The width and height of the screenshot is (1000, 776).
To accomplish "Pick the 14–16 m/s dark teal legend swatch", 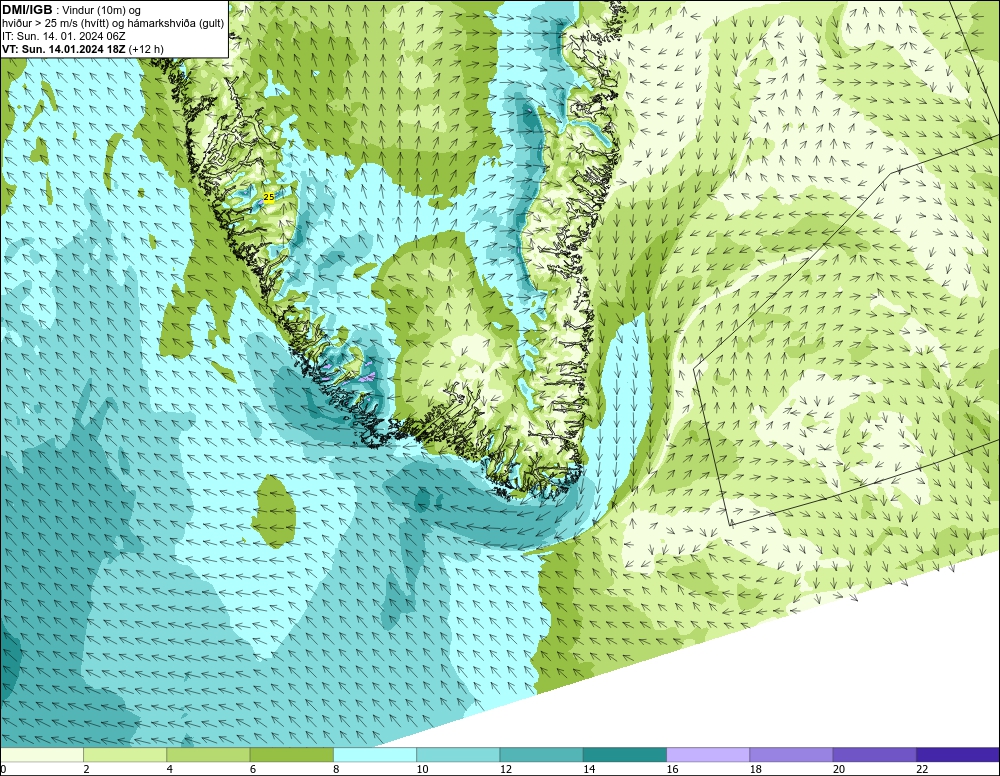I will pos(624,755).
